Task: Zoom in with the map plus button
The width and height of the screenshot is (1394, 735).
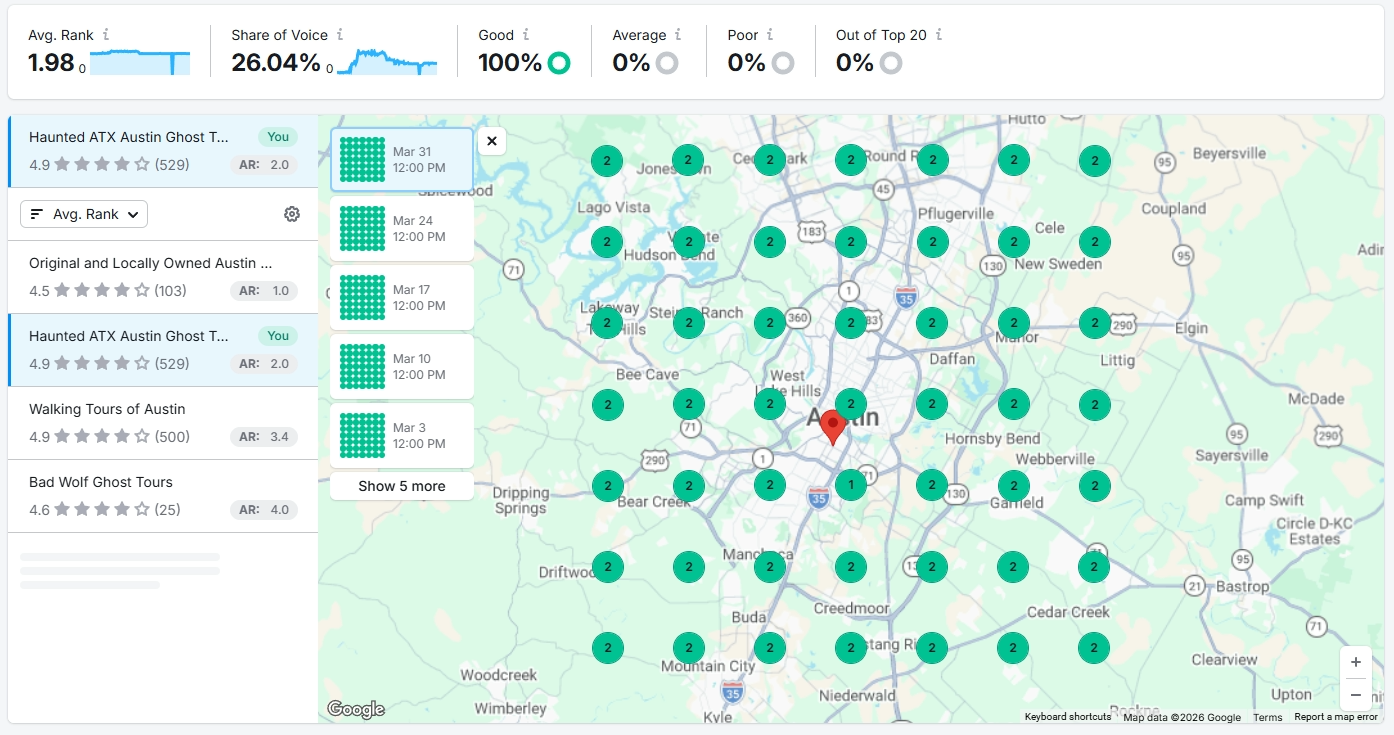Action: pyautogui.click(x=1356, y=661)
